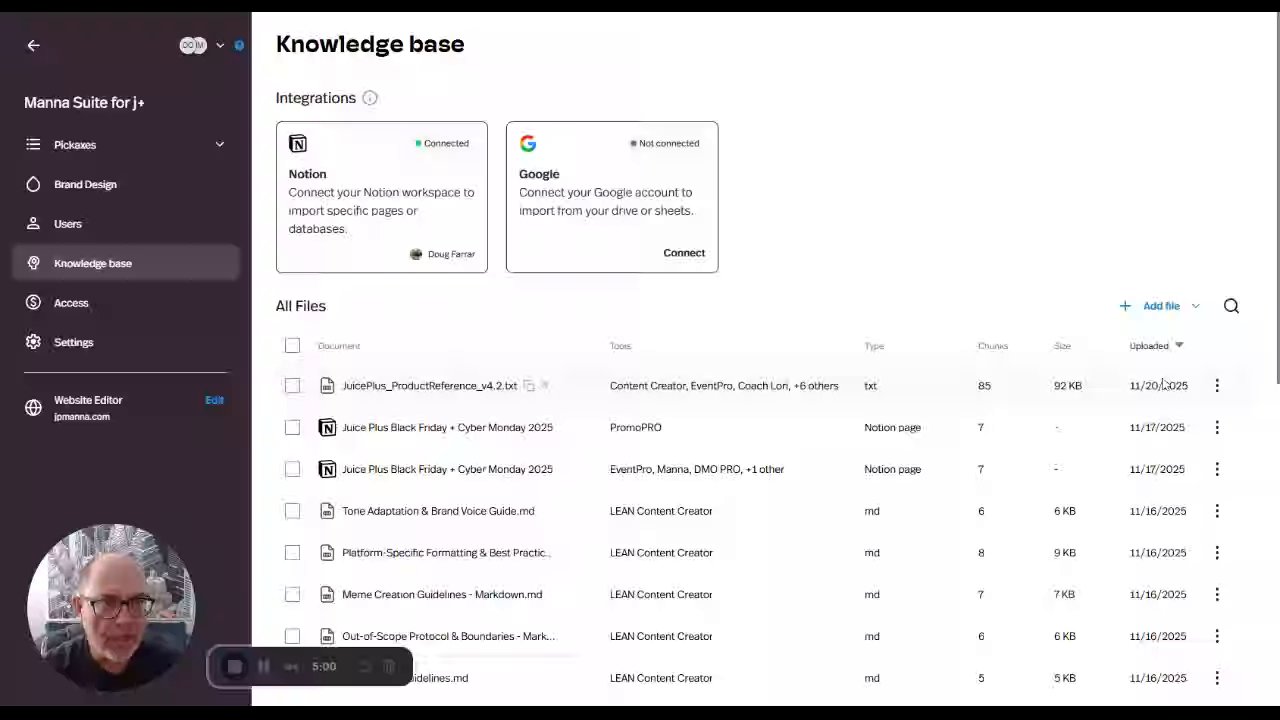The height and width of the screenshot is (720, 1280).
Task: Copy icon beside JuicePlus_ProductReference filename
Action: point(529,386)
